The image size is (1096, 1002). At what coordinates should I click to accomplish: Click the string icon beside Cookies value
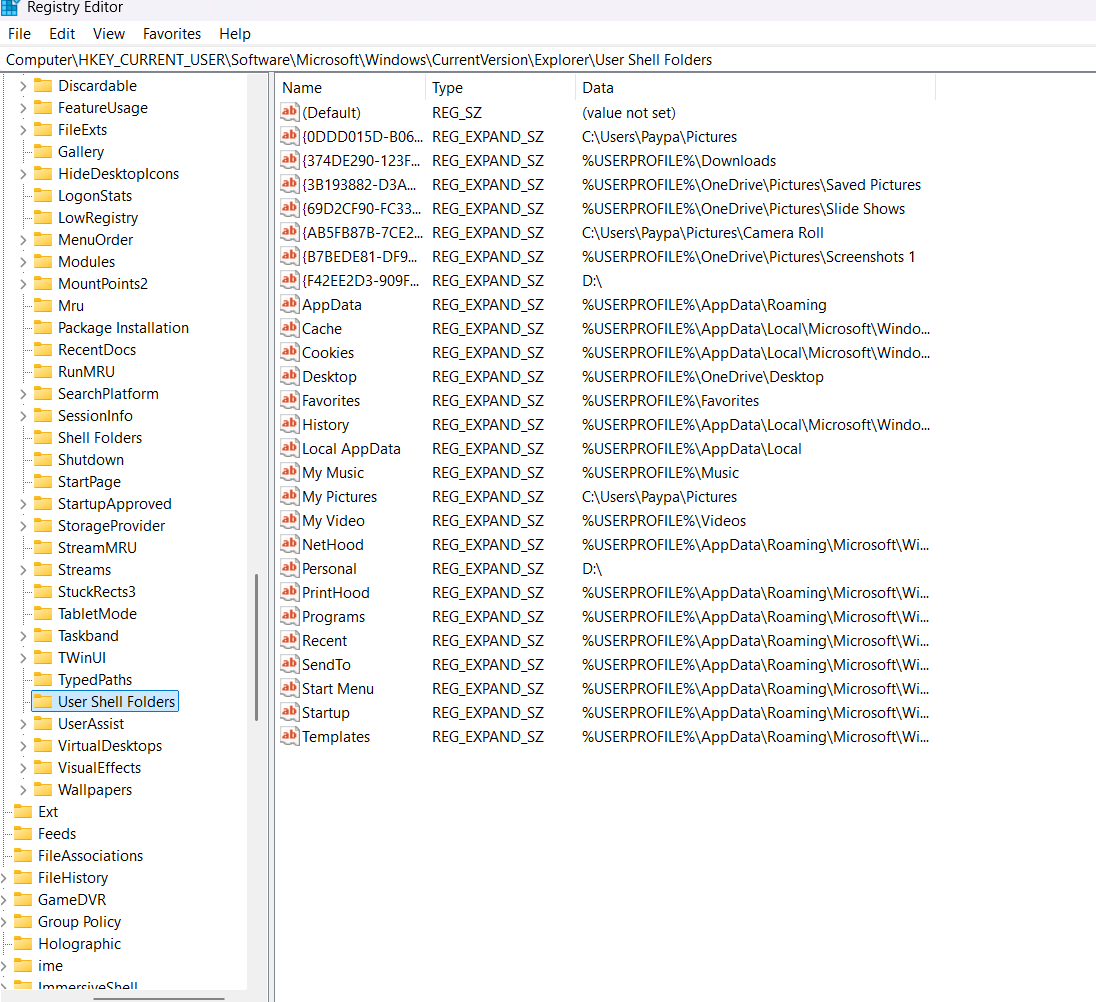289,352
